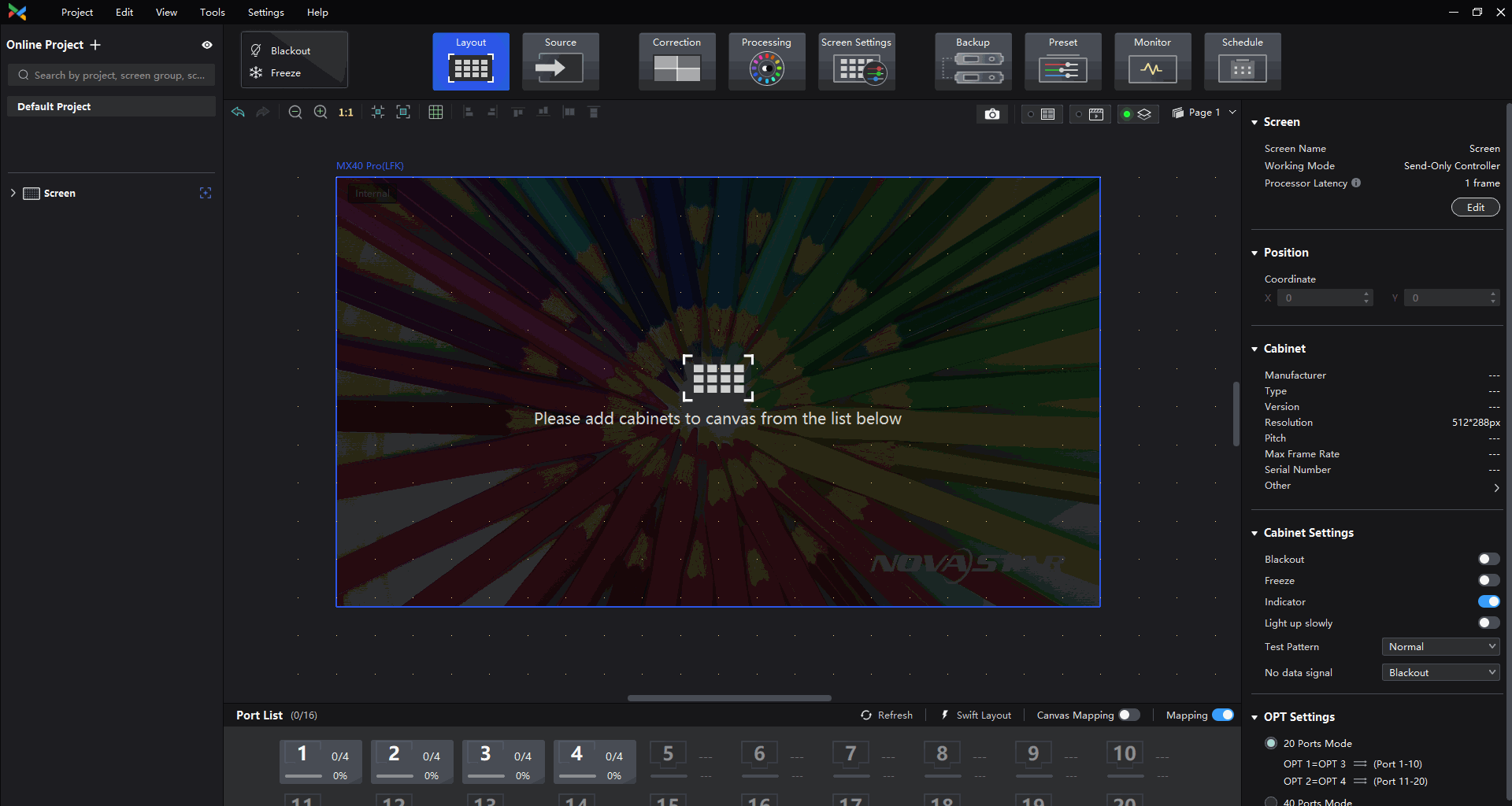
Task: Click the canvas vertical scrollbar
Action: [x=1236, y=414]
